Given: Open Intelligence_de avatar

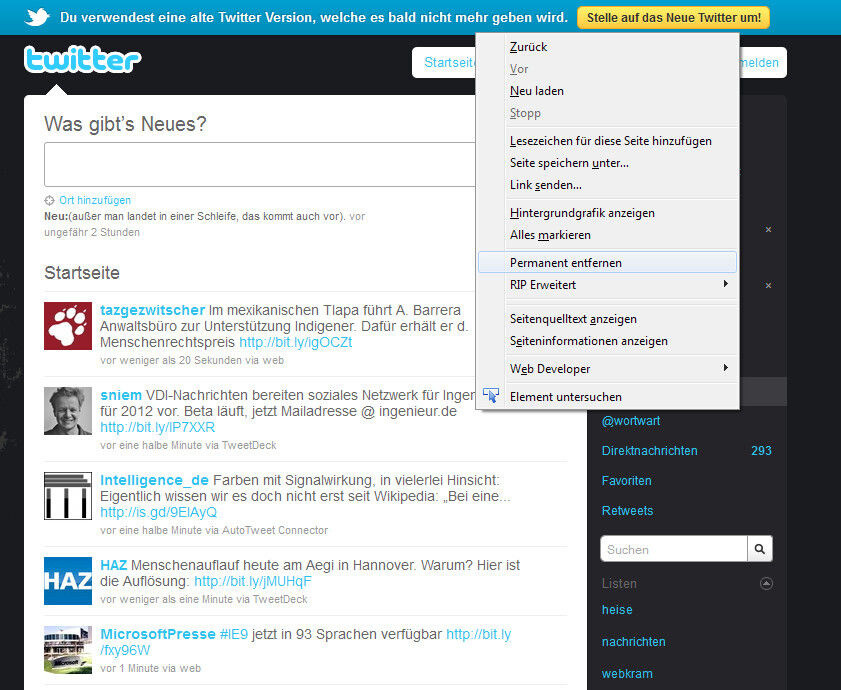Looking at the screenshot, I should 68,496.
